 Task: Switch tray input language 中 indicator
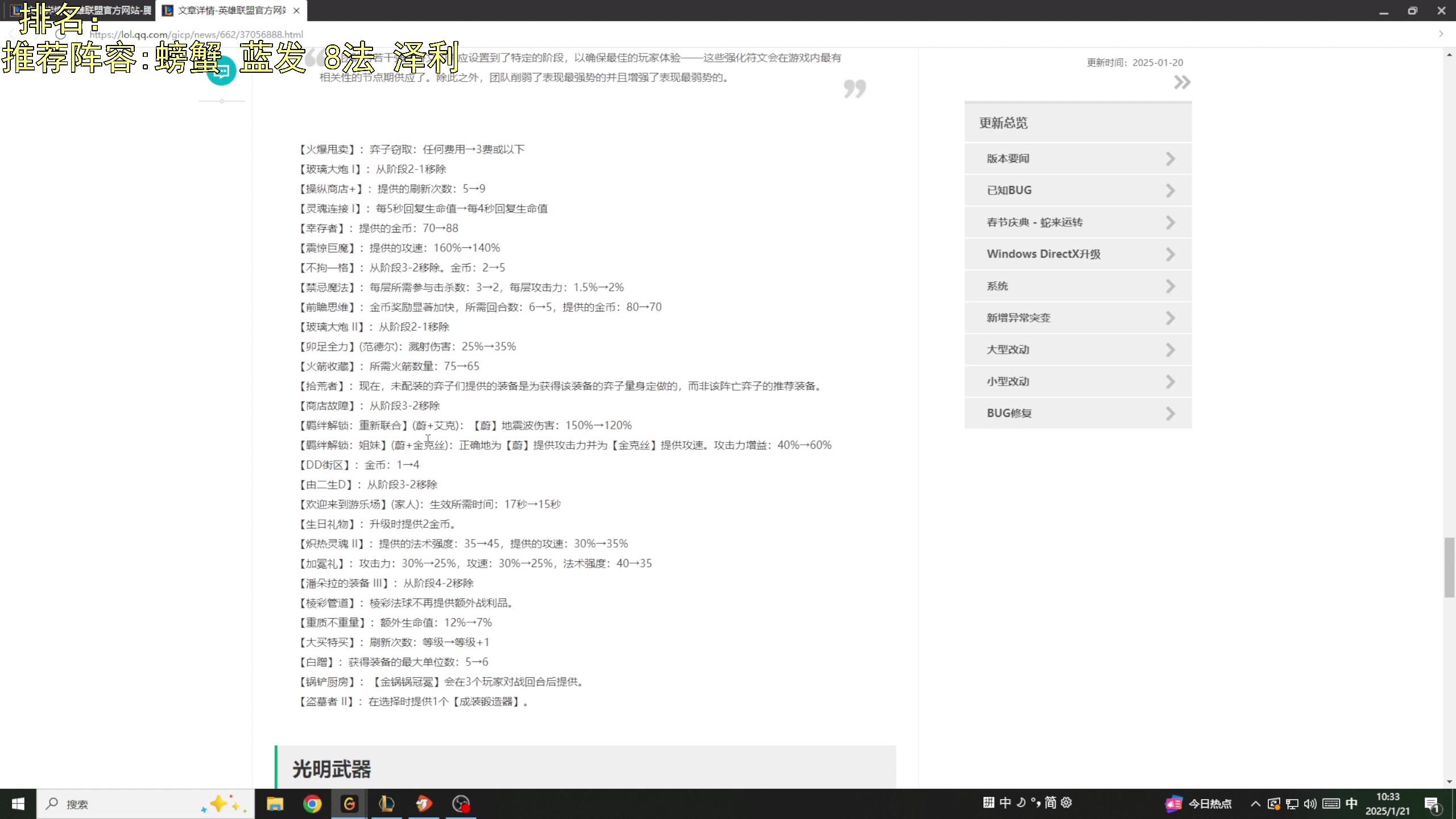point(1352,804)
